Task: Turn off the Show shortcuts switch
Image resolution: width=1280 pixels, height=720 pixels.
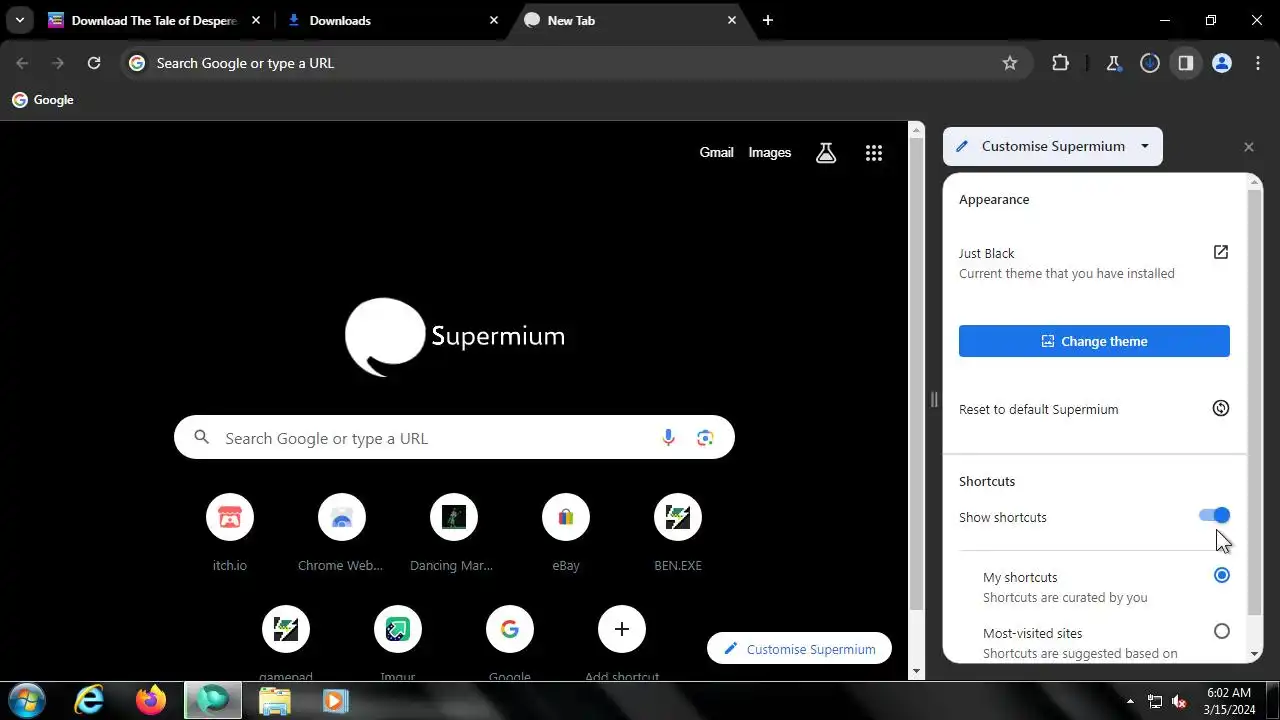Action: click(1215, 515)
